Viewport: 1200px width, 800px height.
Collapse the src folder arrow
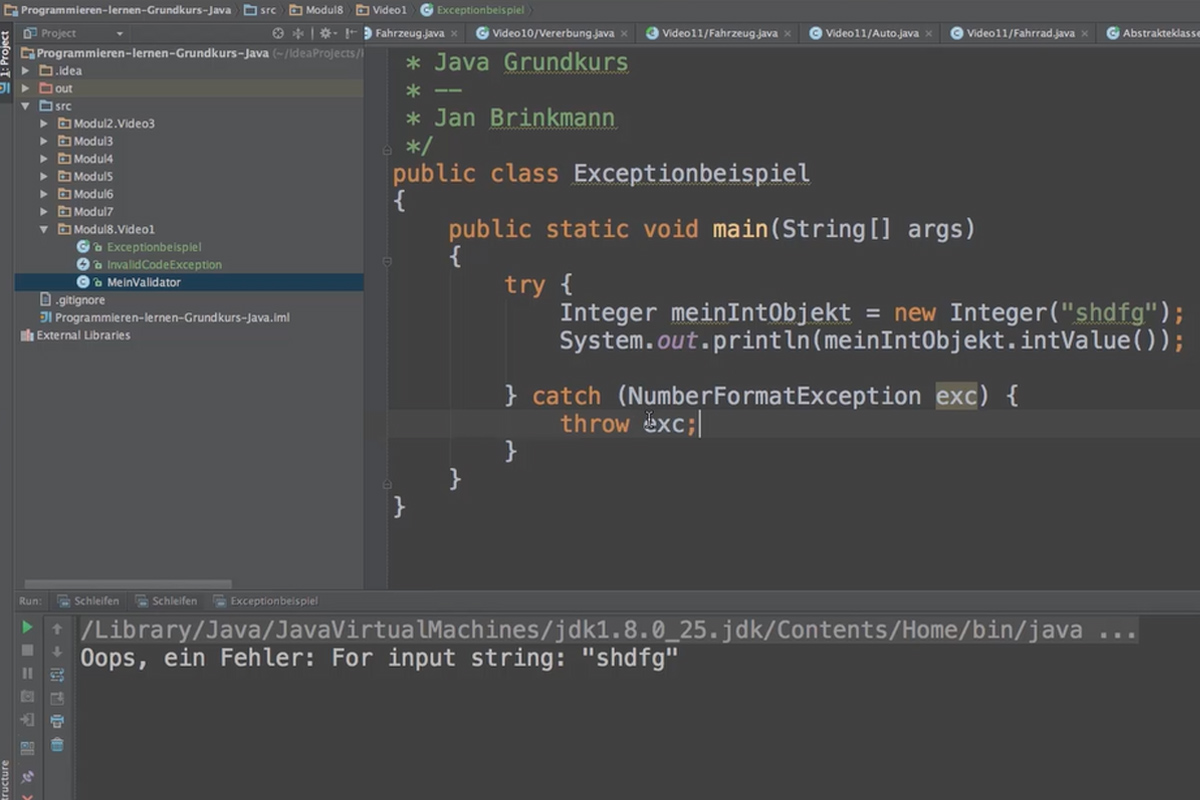click(26, 106)
